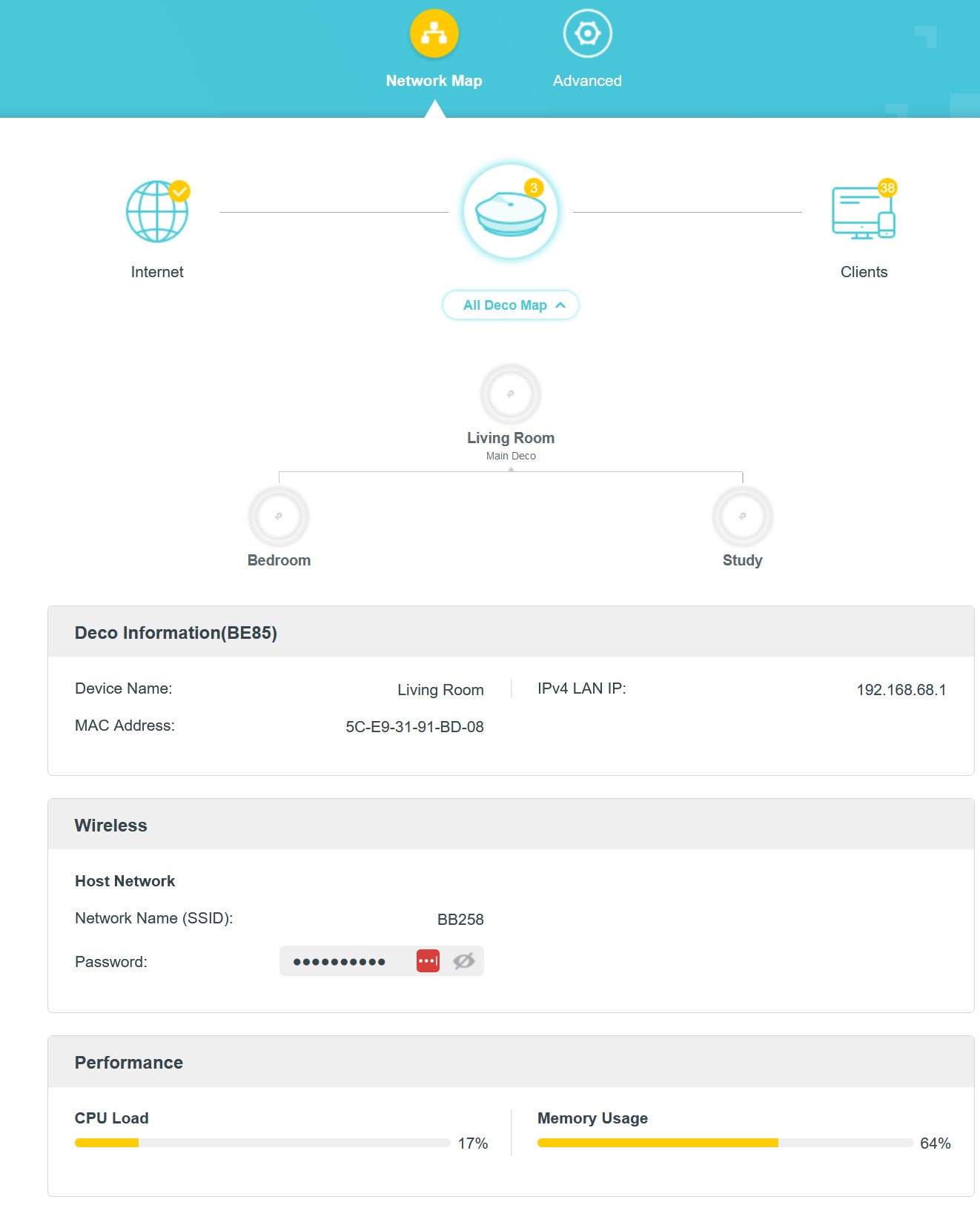Click the Bedroom label text

279,560
